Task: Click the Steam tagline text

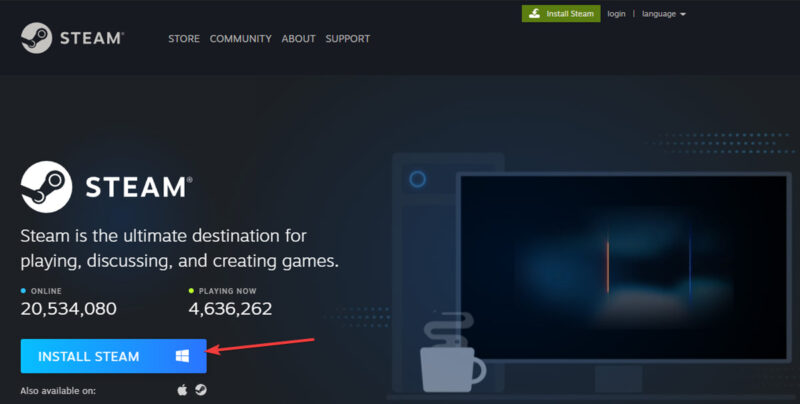Action: pyautogui.click(x=180, y=248)
